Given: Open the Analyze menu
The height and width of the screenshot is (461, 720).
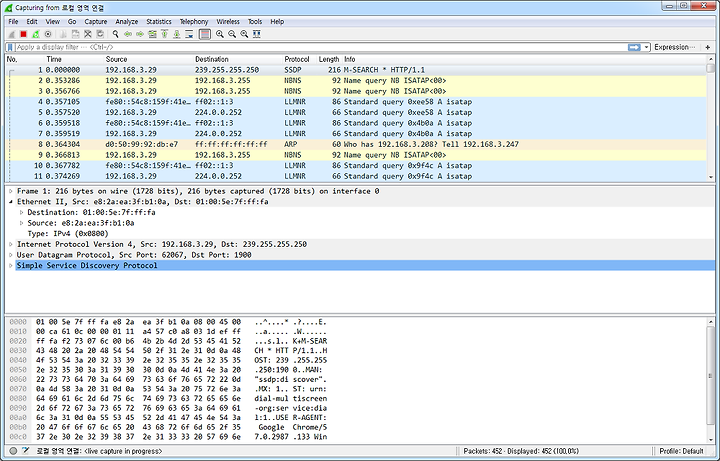Looking at the screenshot, I should (x=127, y=22).
